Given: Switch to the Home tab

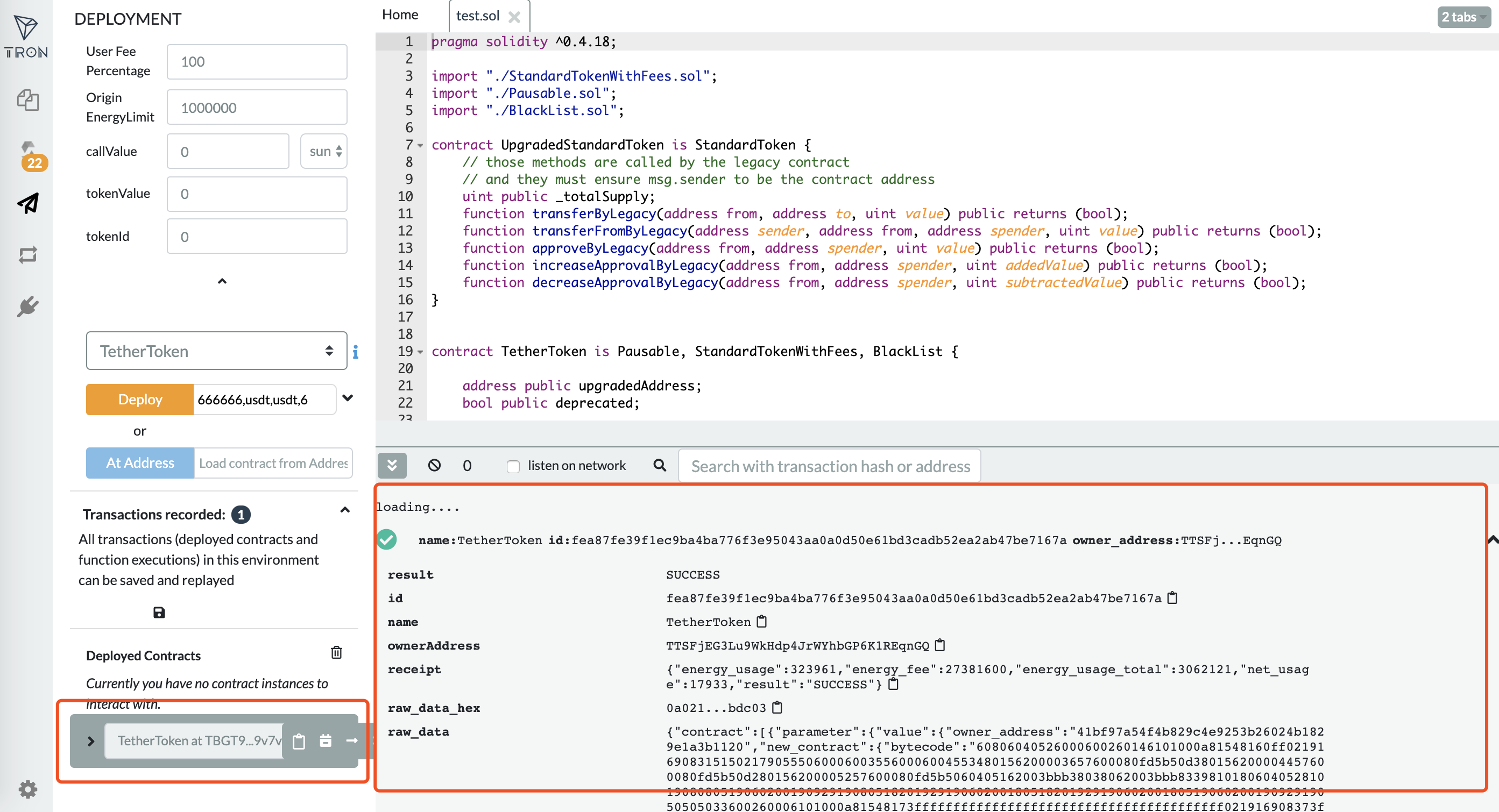Looking at the screenshot, I should pyautogui.click(x=400, y=15).
